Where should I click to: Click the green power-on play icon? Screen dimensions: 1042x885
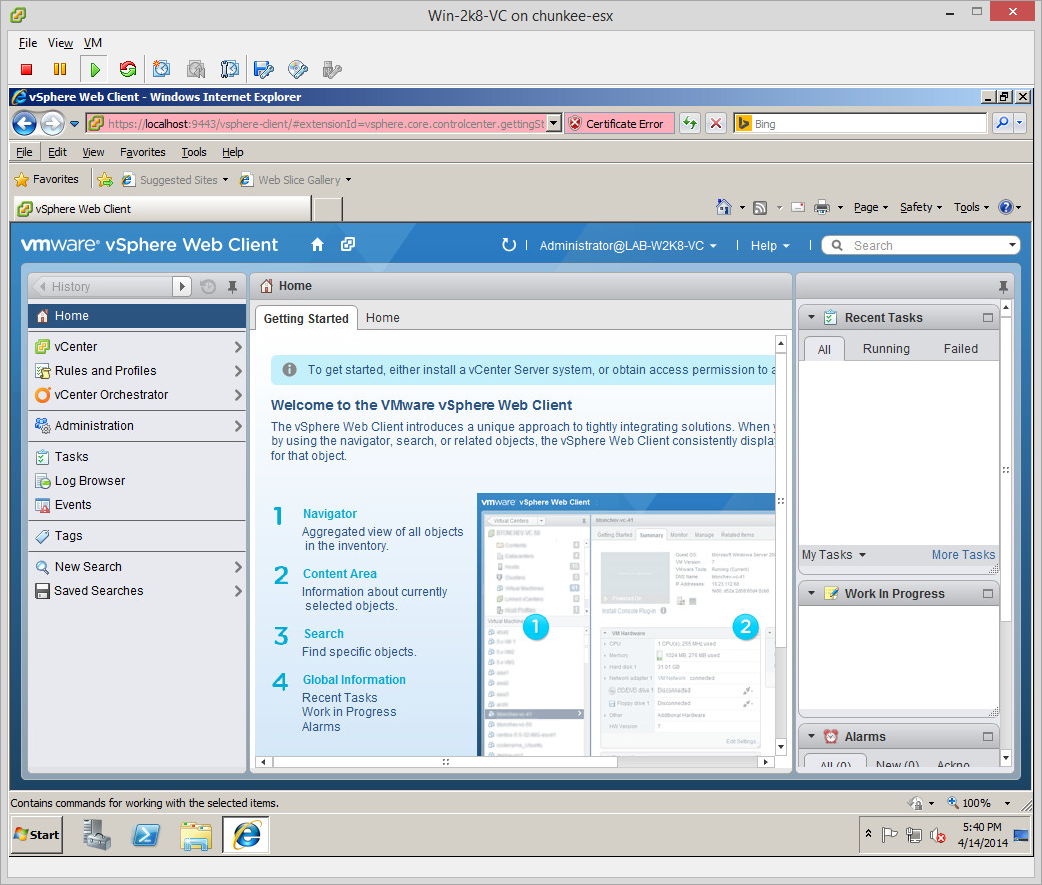(x=95, y=69)
